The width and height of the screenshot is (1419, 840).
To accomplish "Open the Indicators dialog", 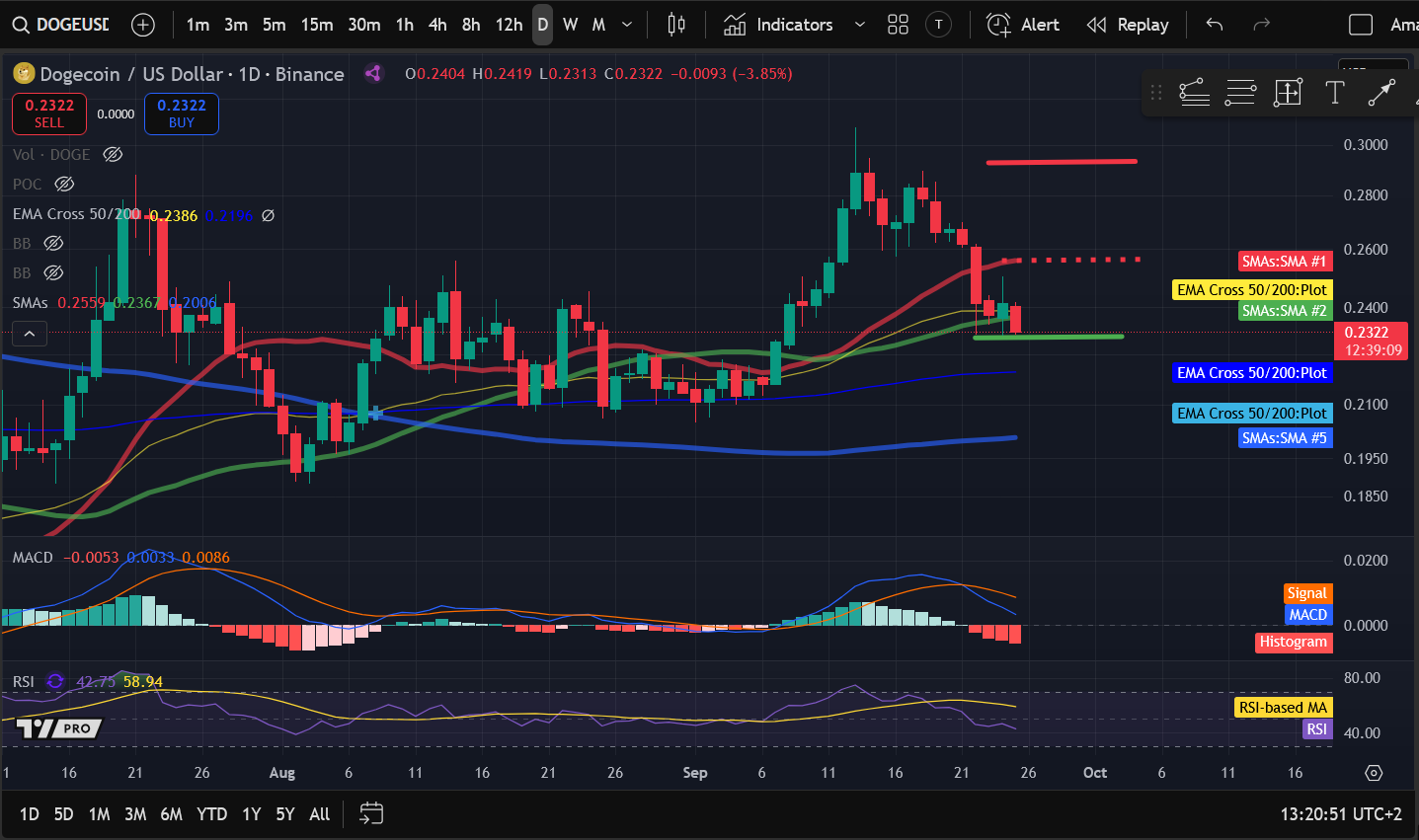I will tap(778, 25).
